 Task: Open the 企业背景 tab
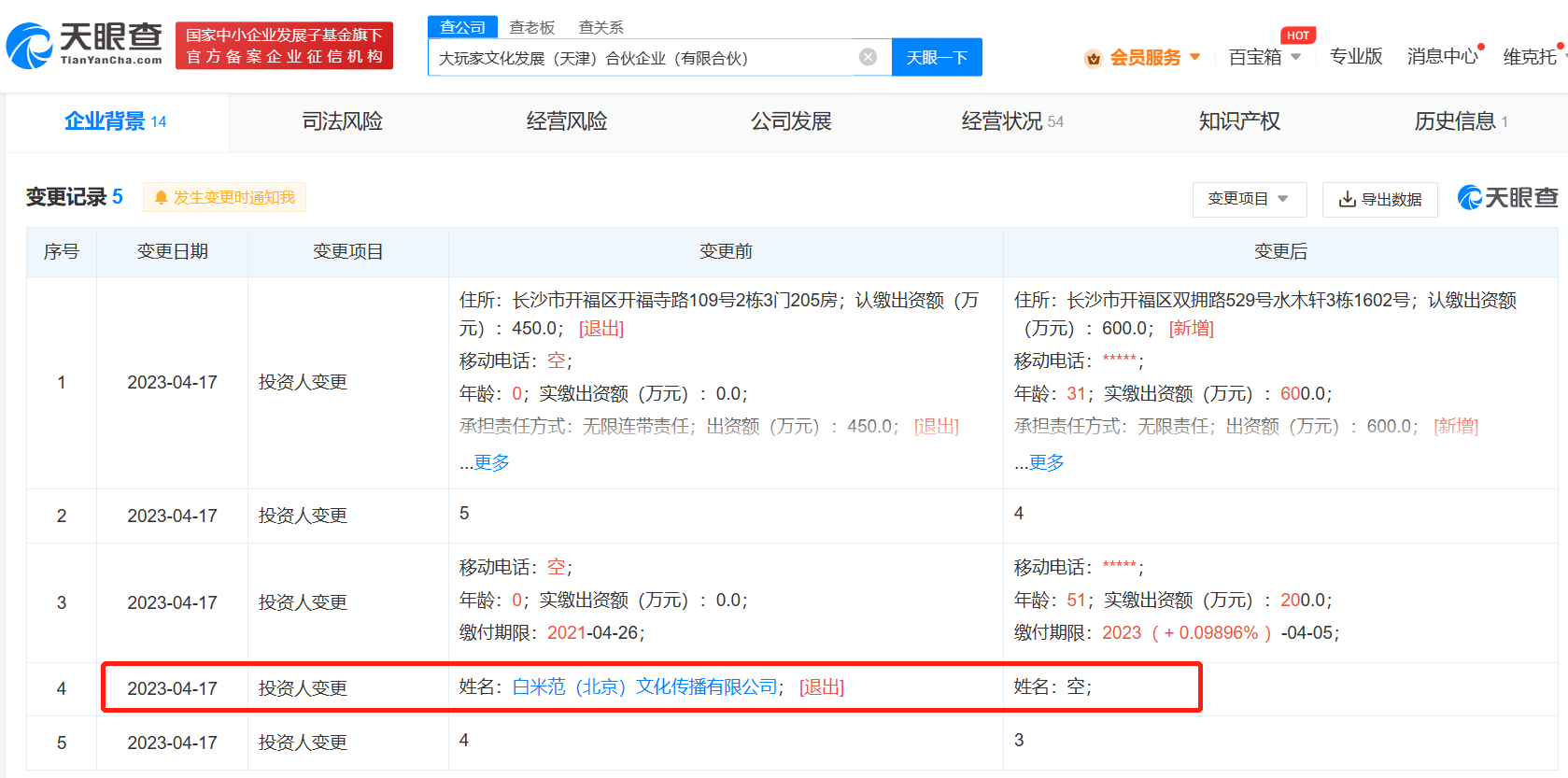116,121
